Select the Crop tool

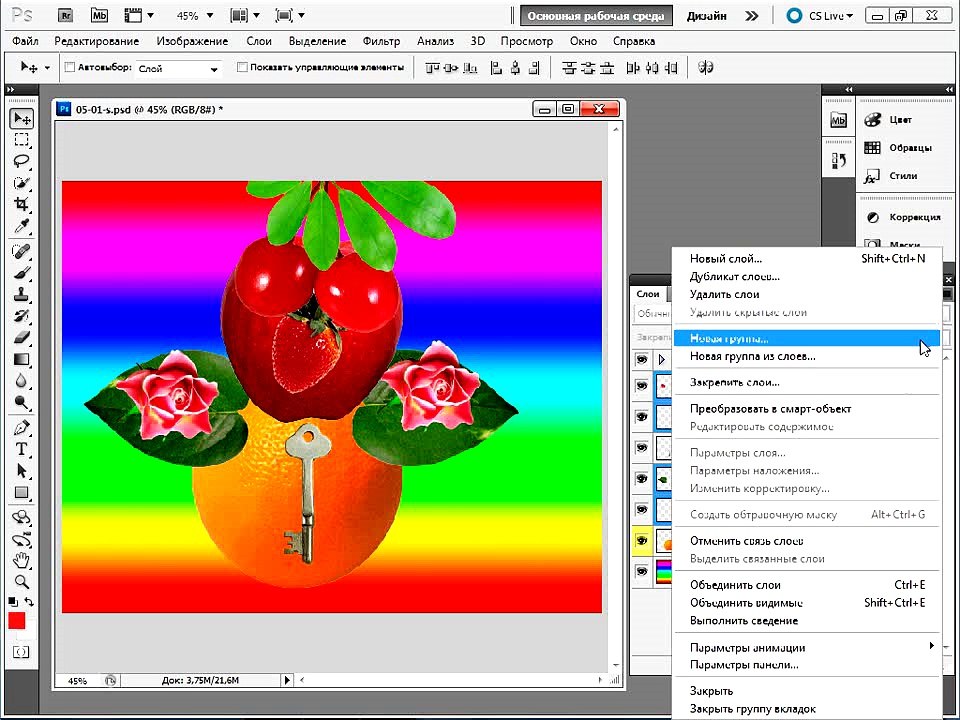[x=21, y=204]
